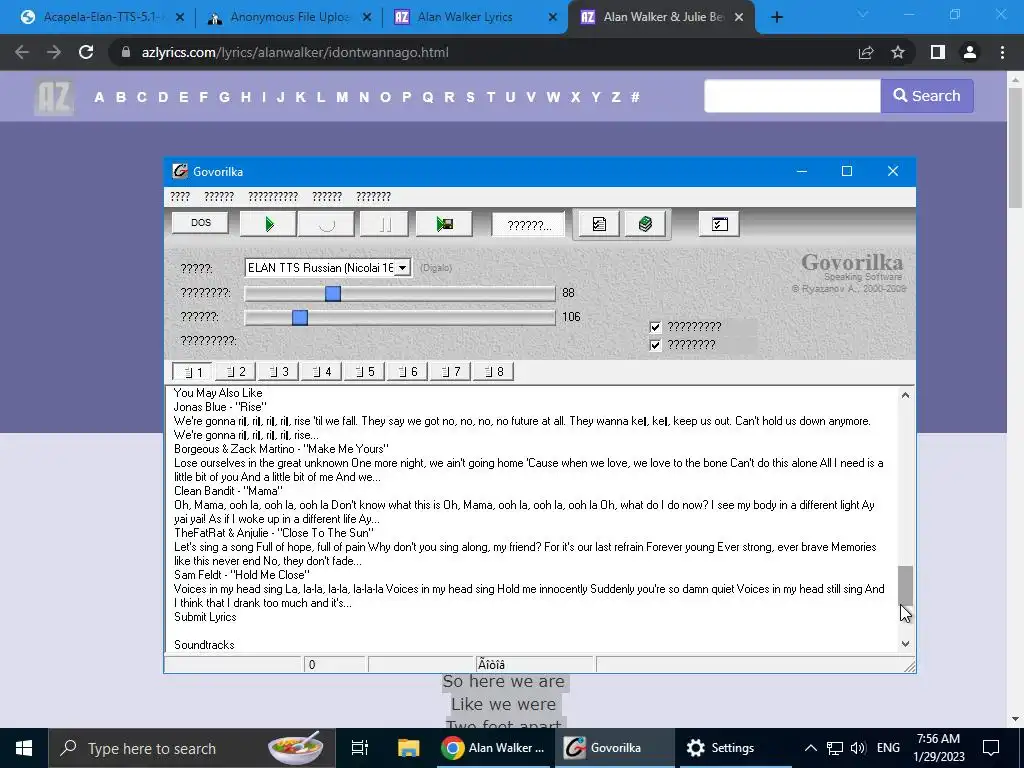This screenshot has width=1024, height=768.
Task: Click the '??????...' toolbar button
Action: [x=529, y=225]
